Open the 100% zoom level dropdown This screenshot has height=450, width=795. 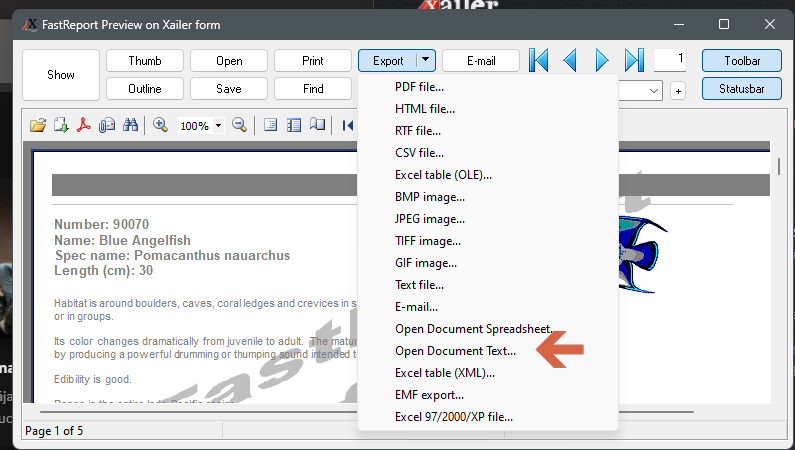(219, 126)
